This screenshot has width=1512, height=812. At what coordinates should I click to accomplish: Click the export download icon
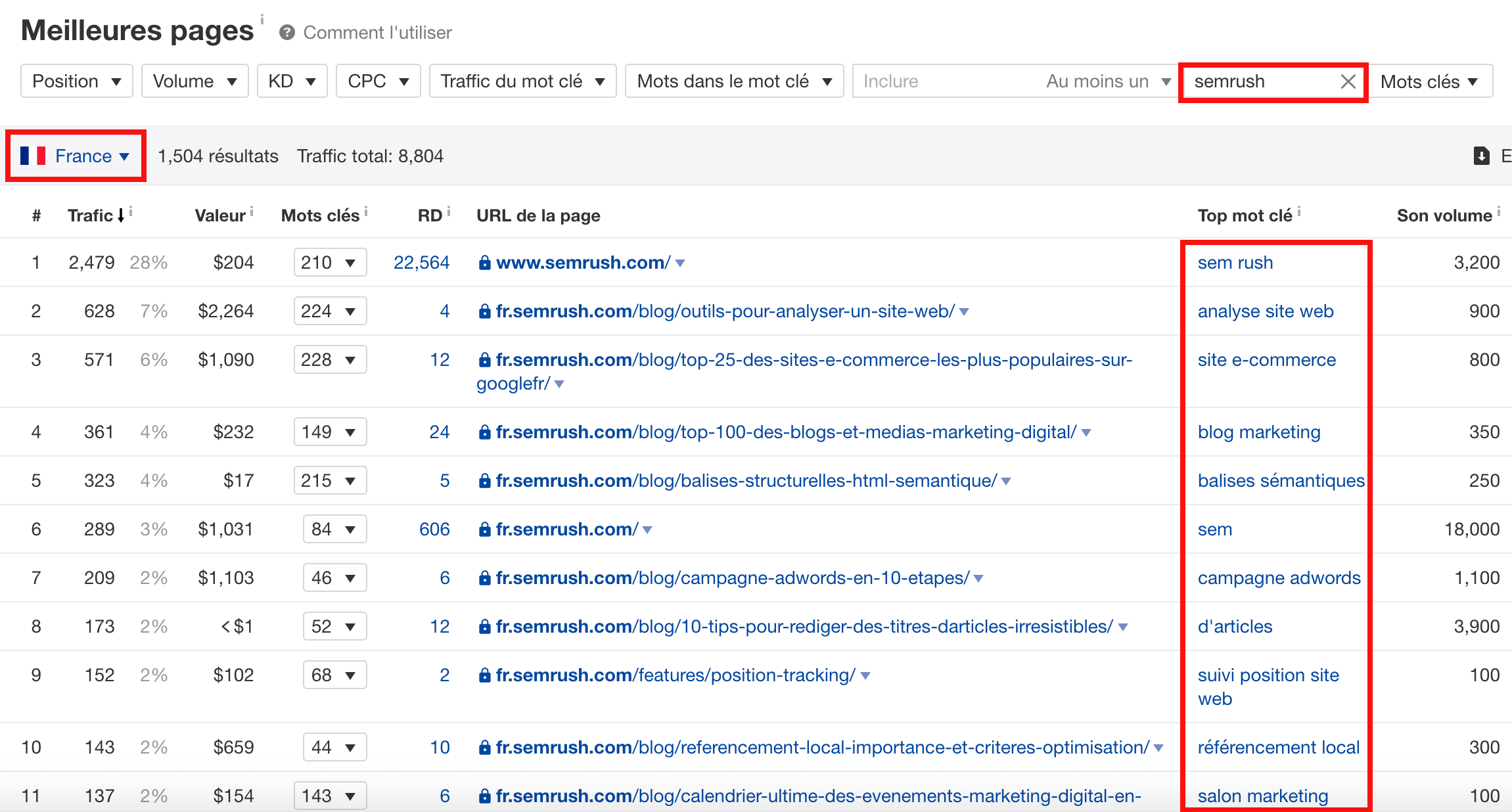coord(1481,156)
